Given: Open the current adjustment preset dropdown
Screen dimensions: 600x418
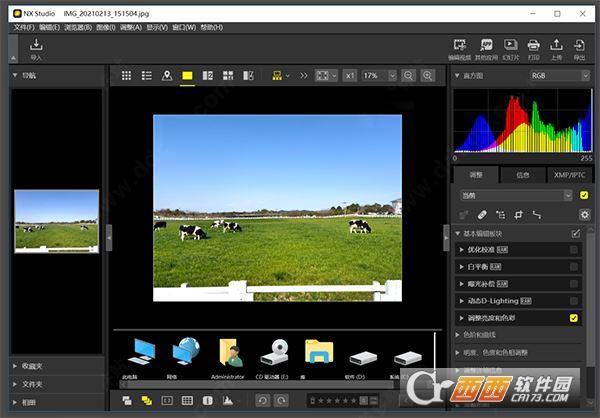Looking at the screenshot, I should pos(516,195).
